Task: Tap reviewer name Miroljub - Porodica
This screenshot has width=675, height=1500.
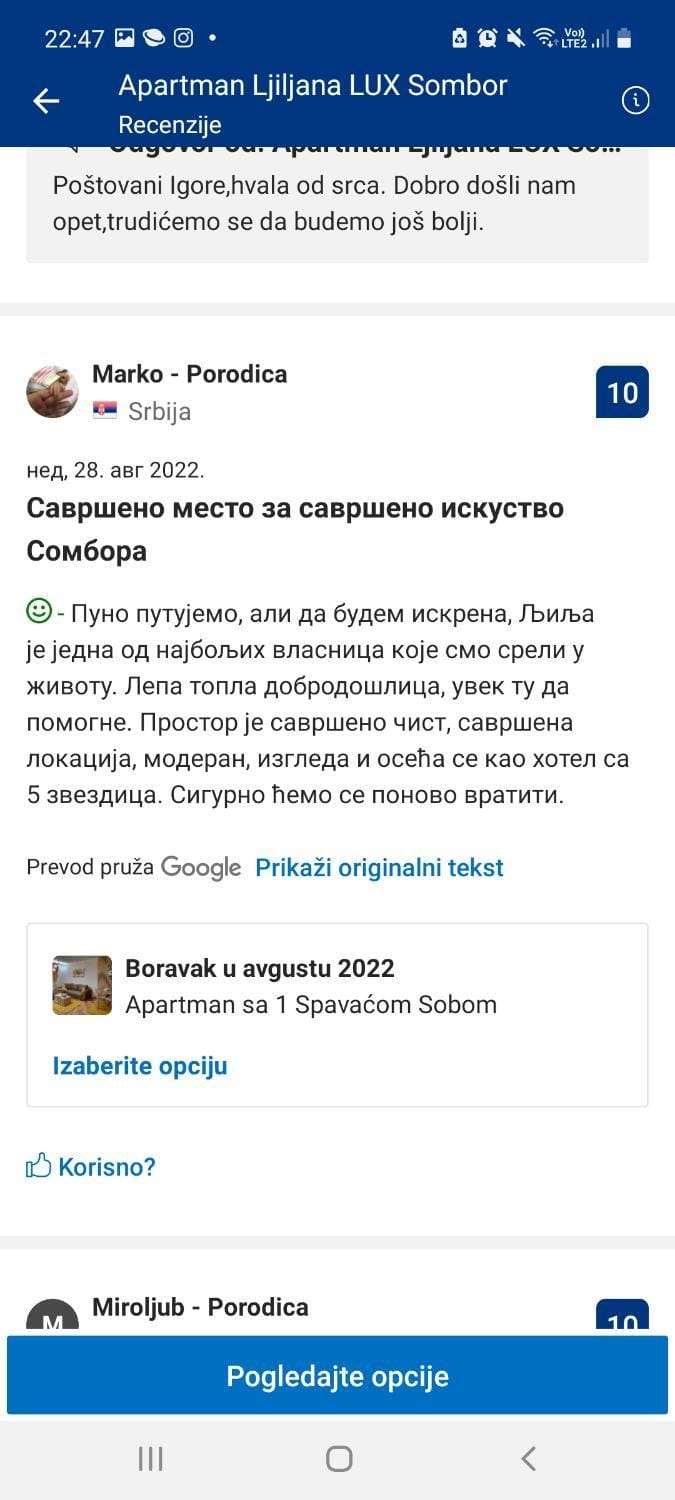Action: tap(200, 1307)
